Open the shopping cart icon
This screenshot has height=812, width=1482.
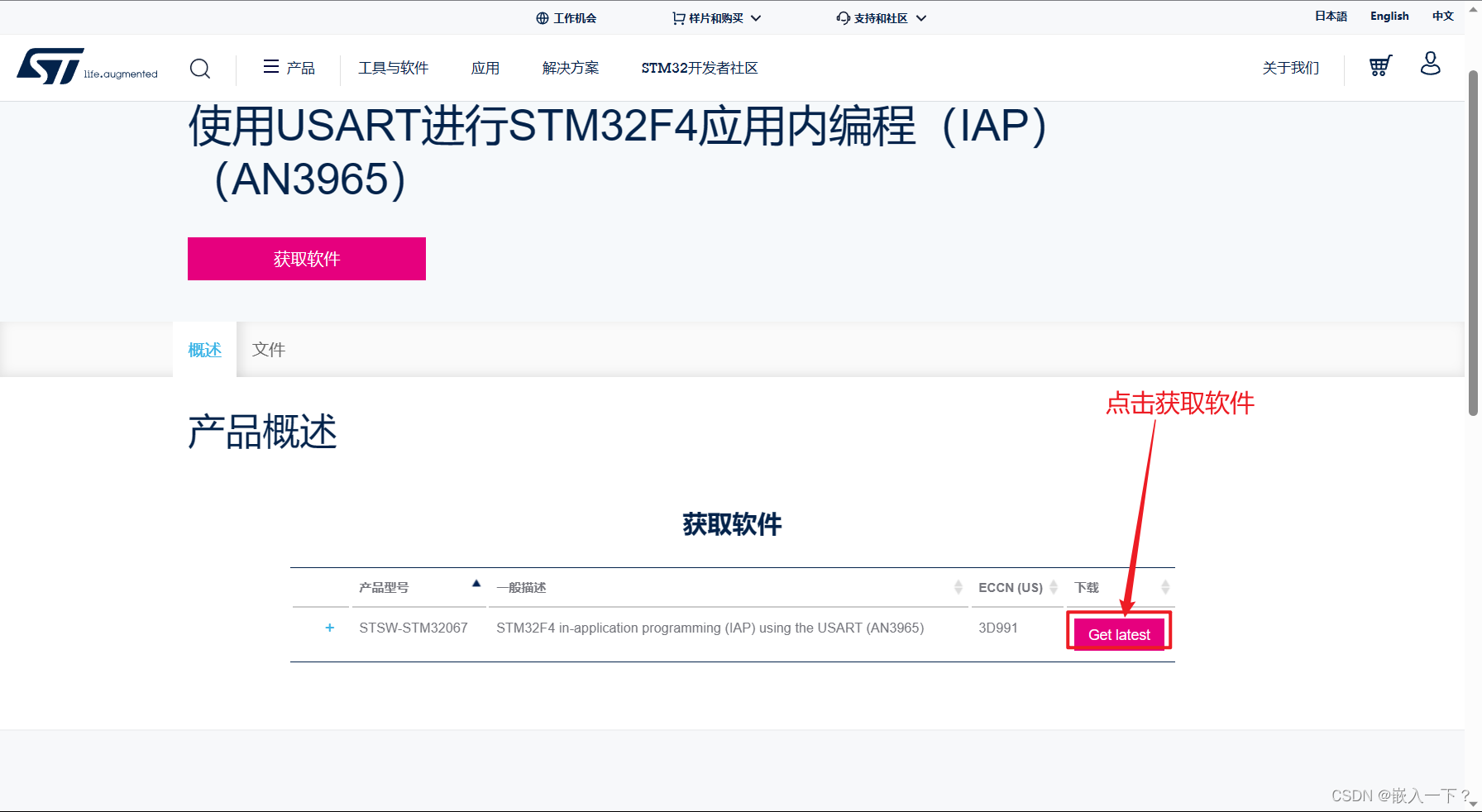(1380, 65)
